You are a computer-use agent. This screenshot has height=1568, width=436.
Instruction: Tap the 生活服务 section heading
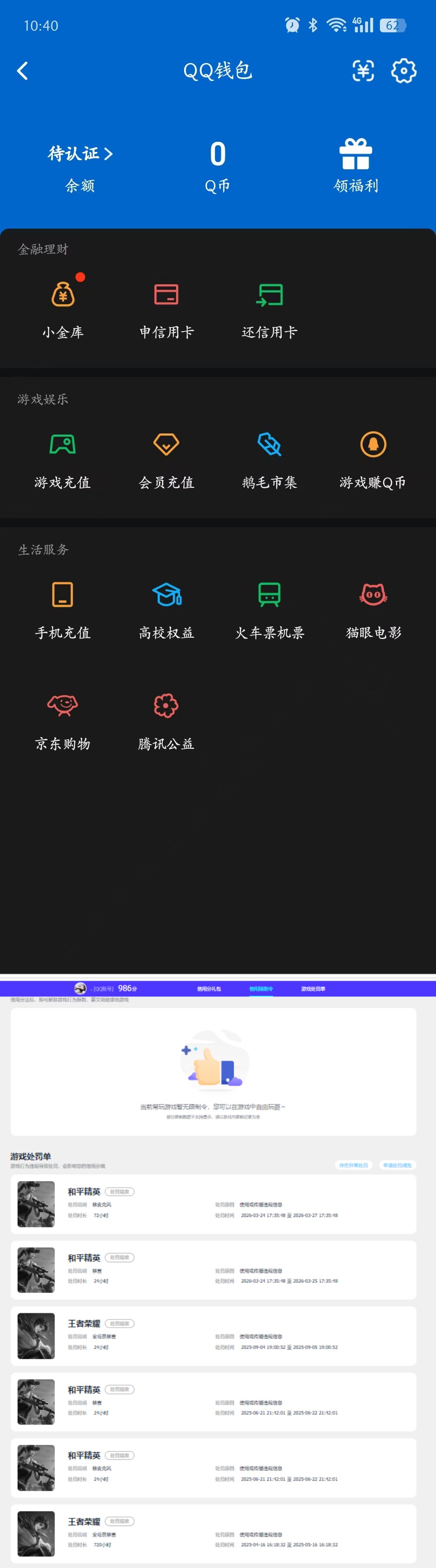click(43, 550)
